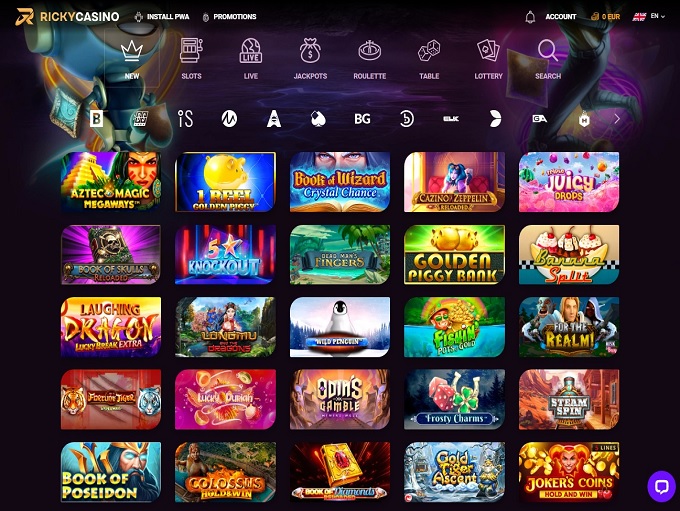Open the Live casino category icon
This screenshot has width=680, height=511.
click(251, 50)
